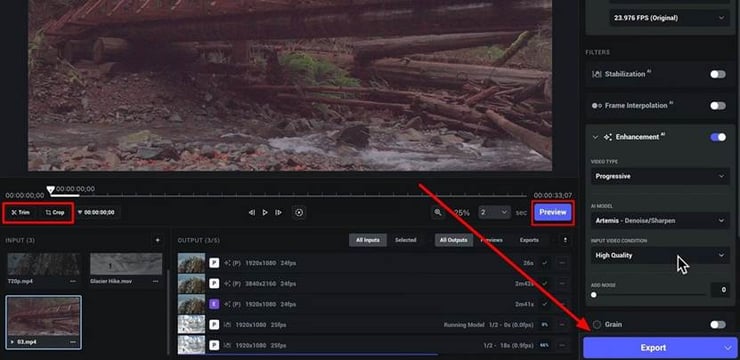Click the P badge on 3840x2160 output
This screenshot has width=740, height=360.
pos(214,284)
